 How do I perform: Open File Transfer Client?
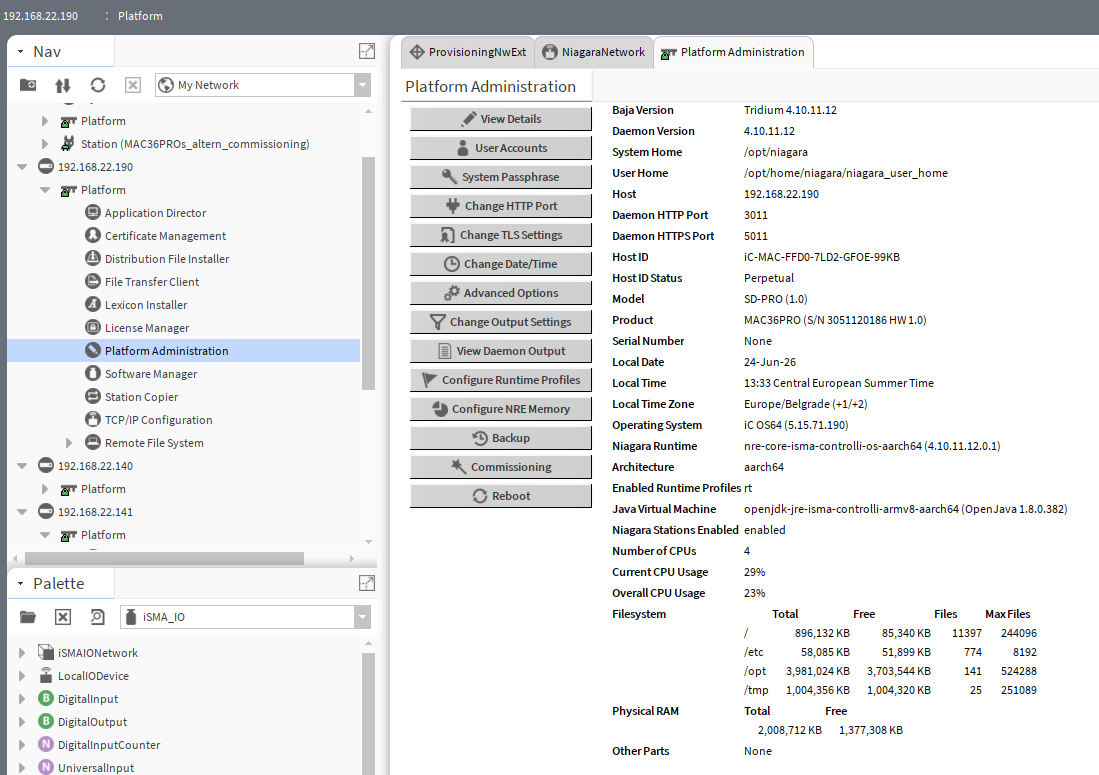[151, 282]
